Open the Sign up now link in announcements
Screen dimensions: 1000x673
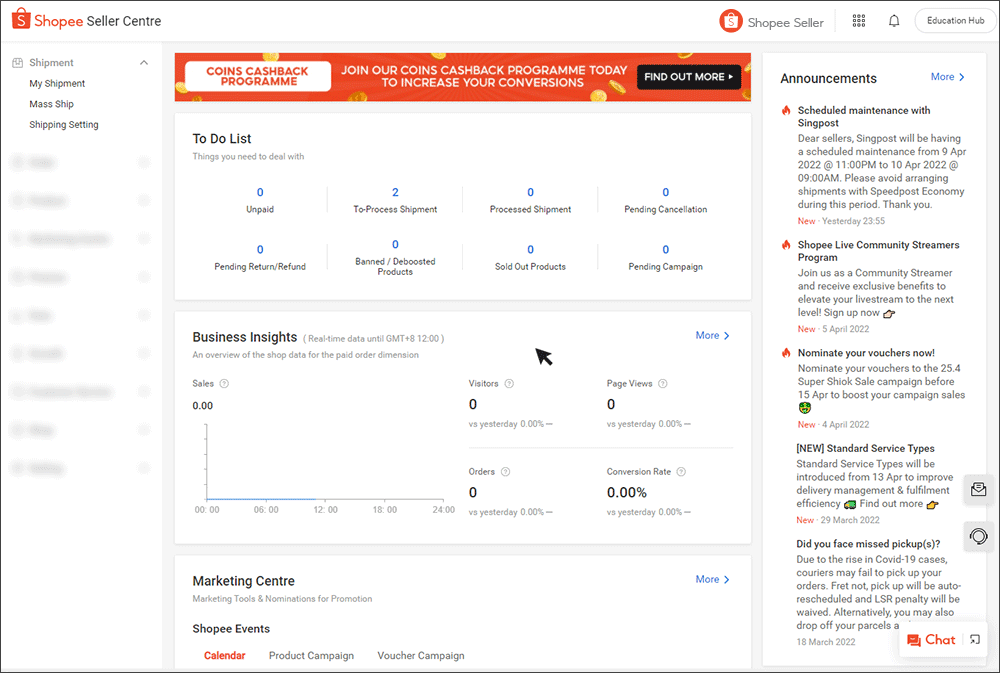[x=852, y=312]
